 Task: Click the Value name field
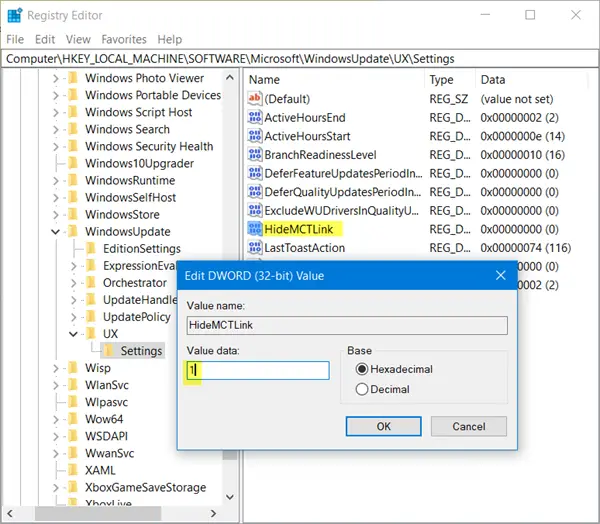[x=347, y=325]
